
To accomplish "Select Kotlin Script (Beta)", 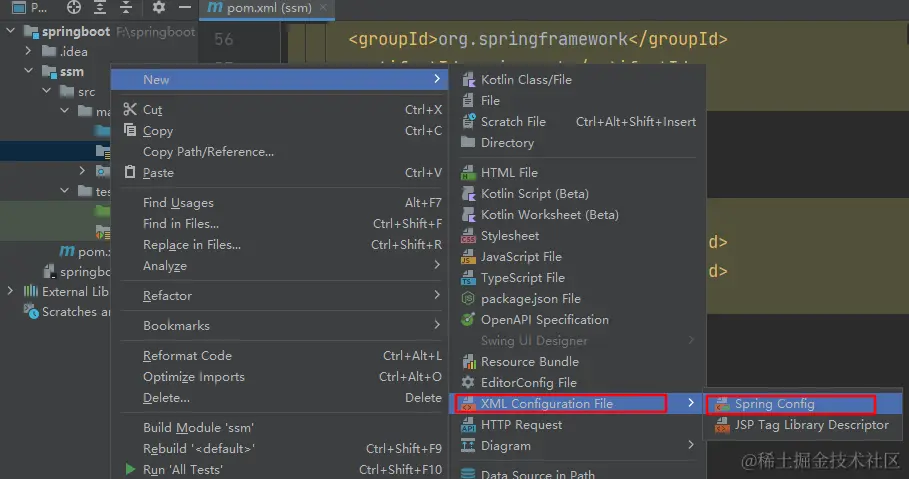I will pyautogui.click(x=578, y=193).
